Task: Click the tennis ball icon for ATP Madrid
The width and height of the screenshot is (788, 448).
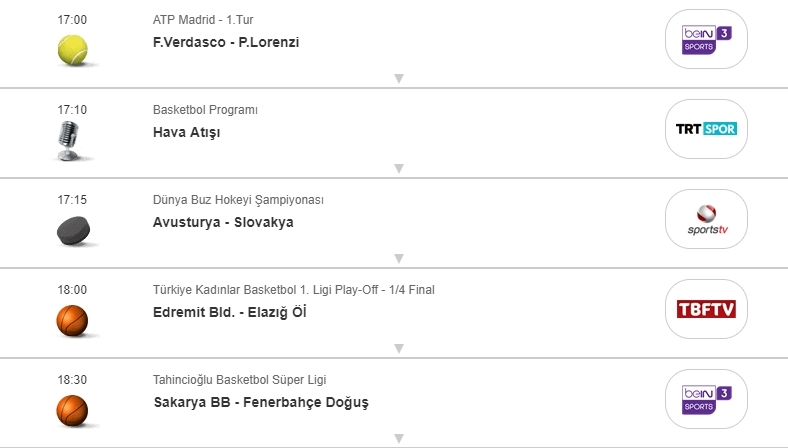Action: coord(72,48)
